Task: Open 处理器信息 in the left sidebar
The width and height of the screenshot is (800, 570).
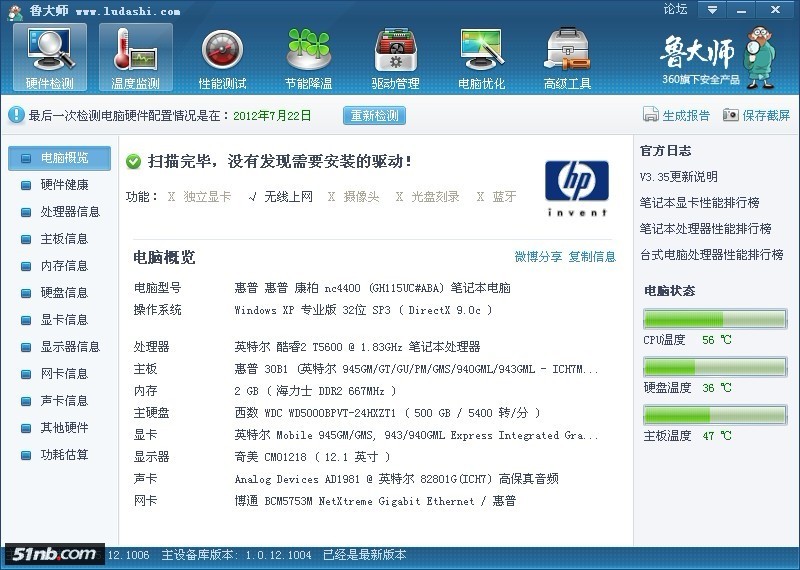Action: point(70,212)
